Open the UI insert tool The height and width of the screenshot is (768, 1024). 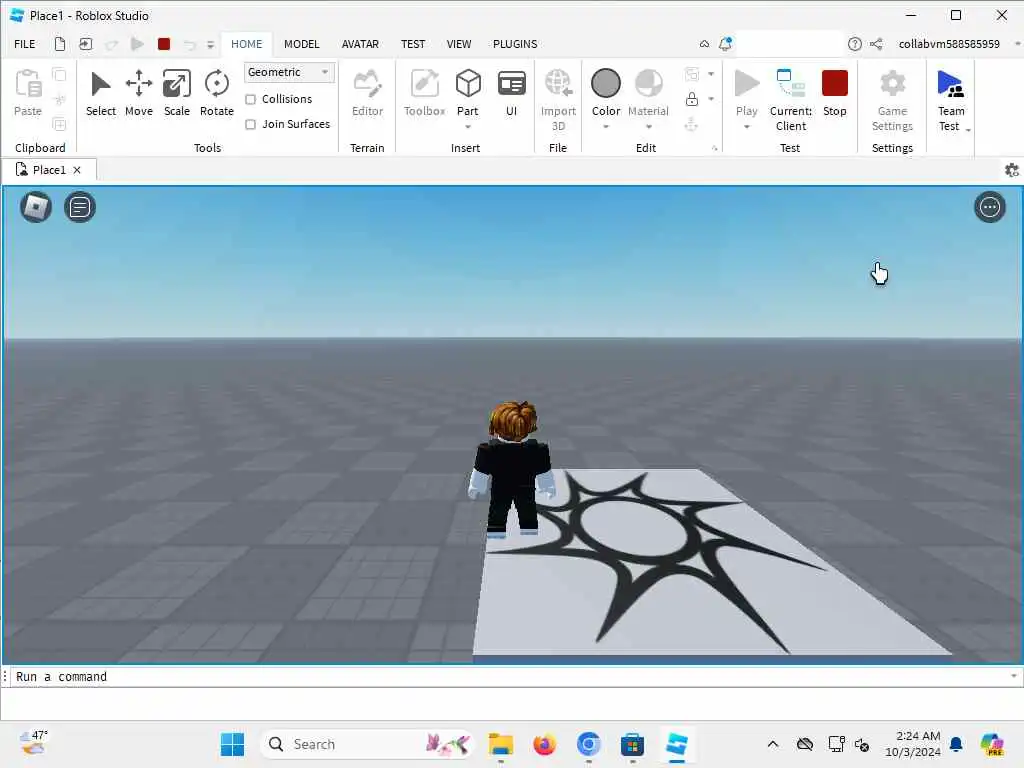coord(511,93)
